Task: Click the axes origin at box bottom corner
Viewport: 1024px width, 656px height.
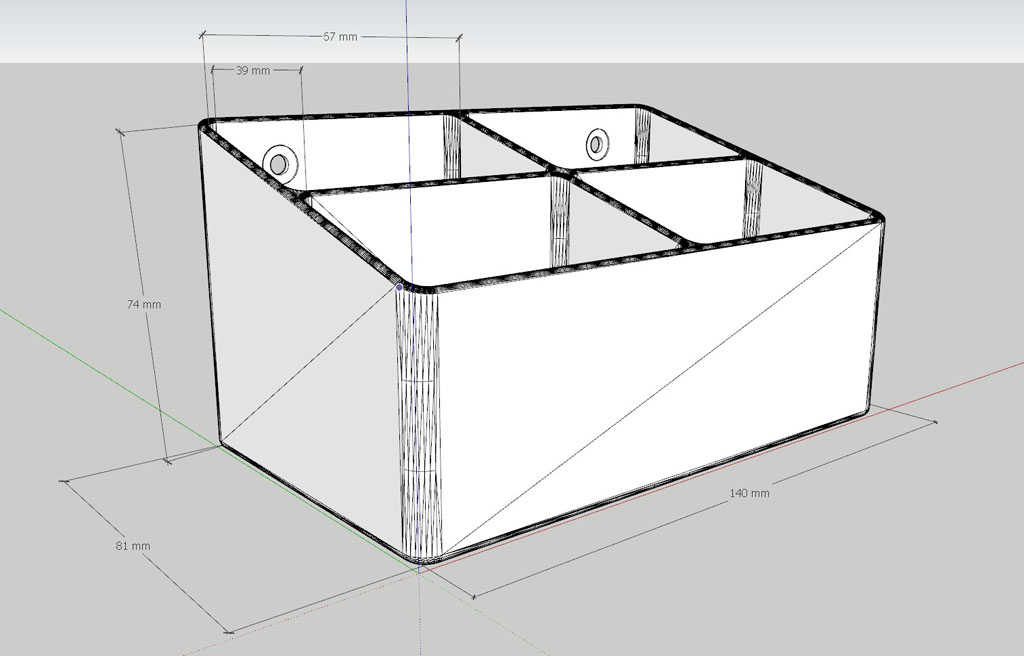Action: click(417, 563)
